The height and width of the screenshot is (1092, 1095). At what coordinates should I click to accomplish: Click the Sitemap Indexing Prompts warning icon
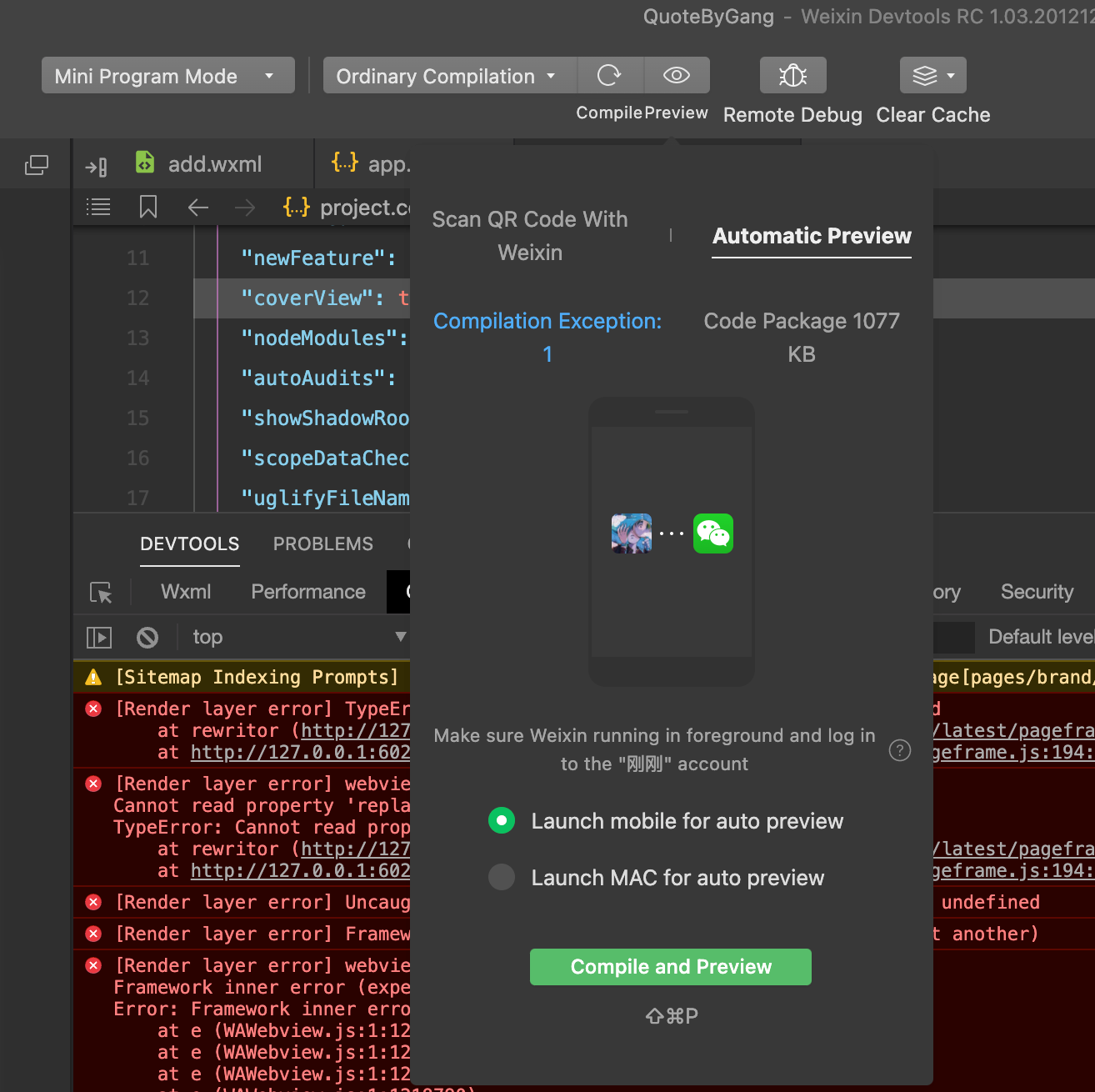[93, 677]
